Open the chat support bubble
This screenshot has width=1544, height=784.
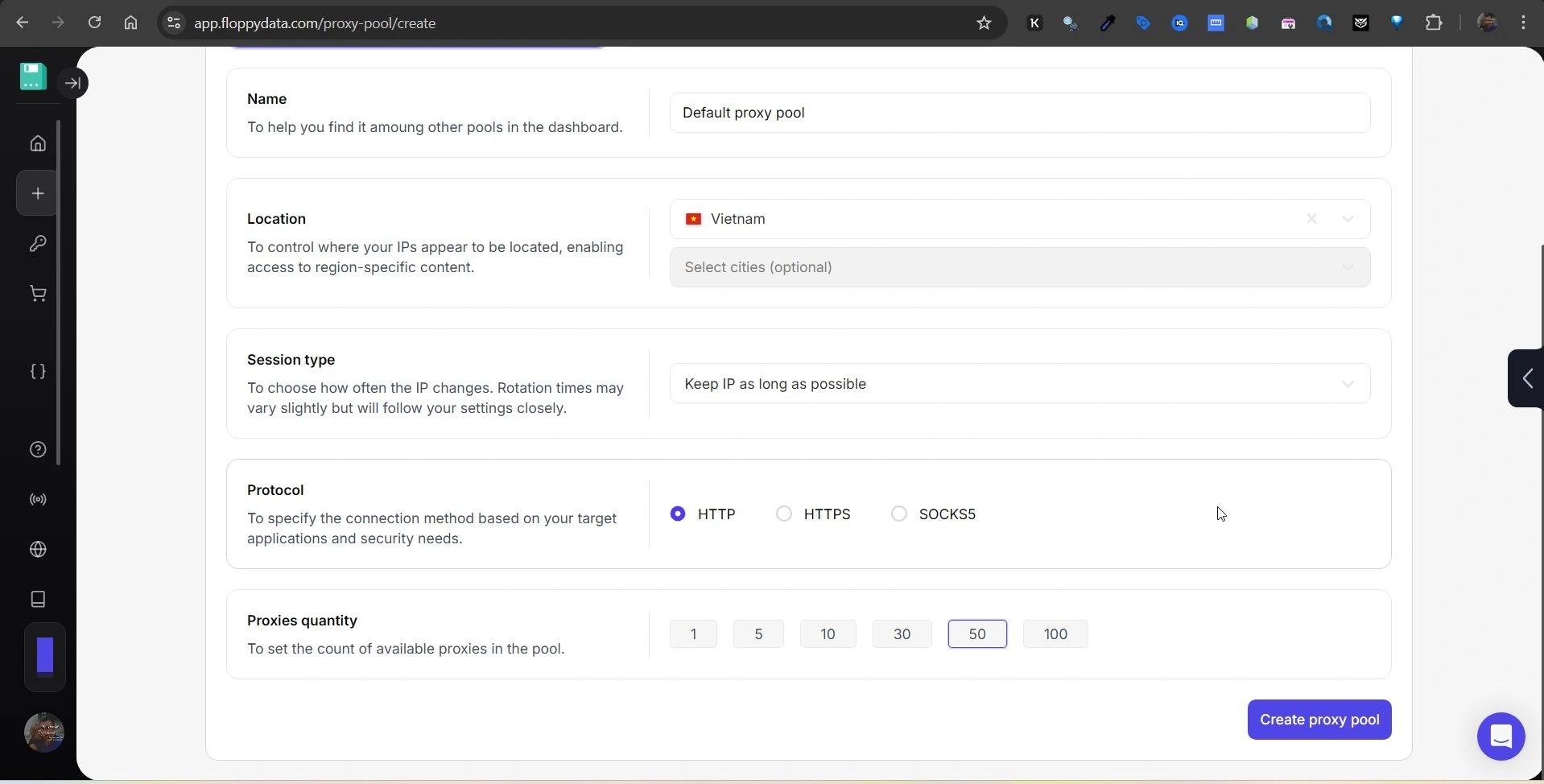click(x=1501, y=735)
